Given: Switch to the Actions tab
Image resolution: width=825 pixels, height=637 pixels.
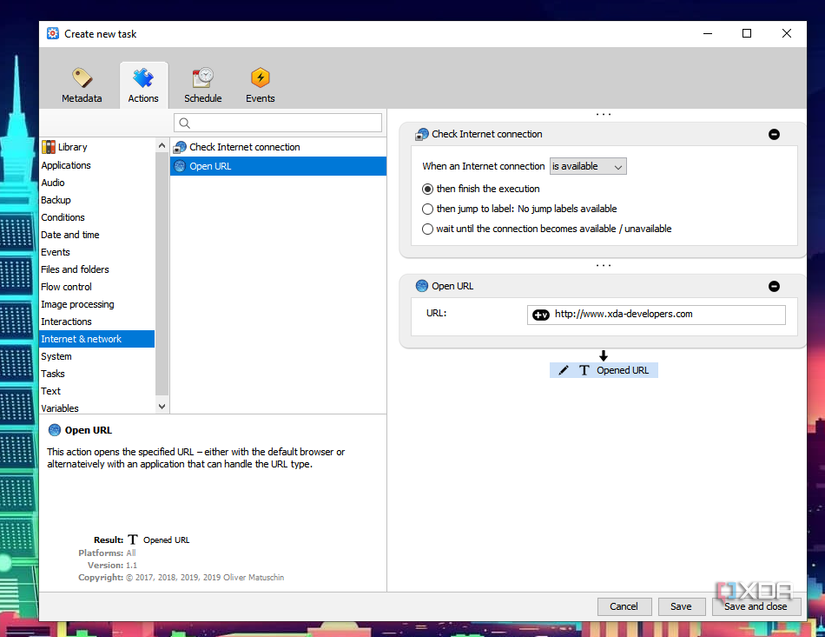Looking at the screenshot, I should [143, 85].
